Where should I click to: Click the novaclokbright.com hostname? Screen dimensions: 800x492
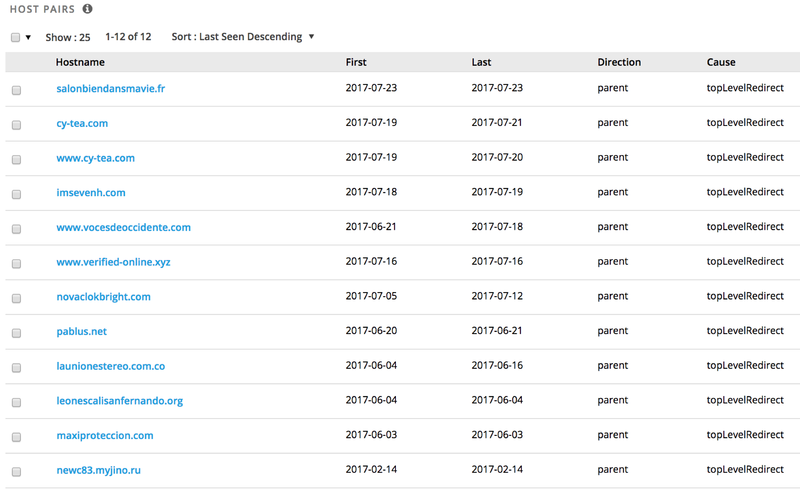104,297
